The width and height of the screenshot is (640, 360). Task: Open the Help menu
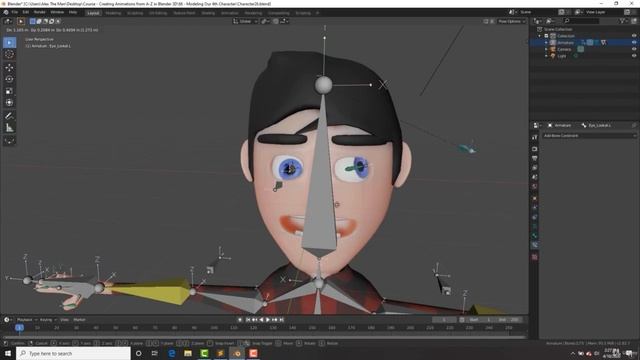coord(73,13)
